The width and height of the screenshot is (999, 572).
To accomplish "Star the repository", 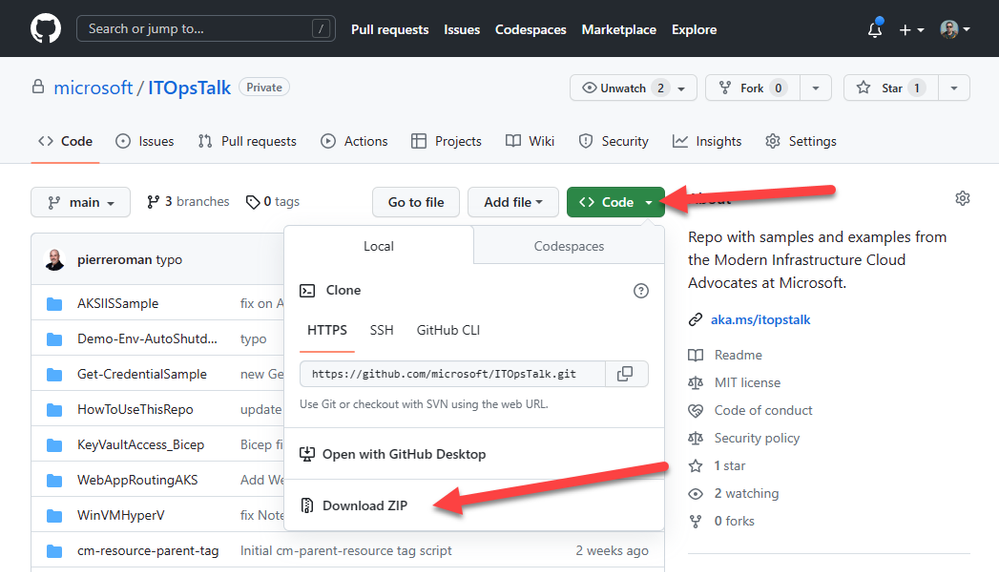I will pyautogui.click(x=891, y=88).
